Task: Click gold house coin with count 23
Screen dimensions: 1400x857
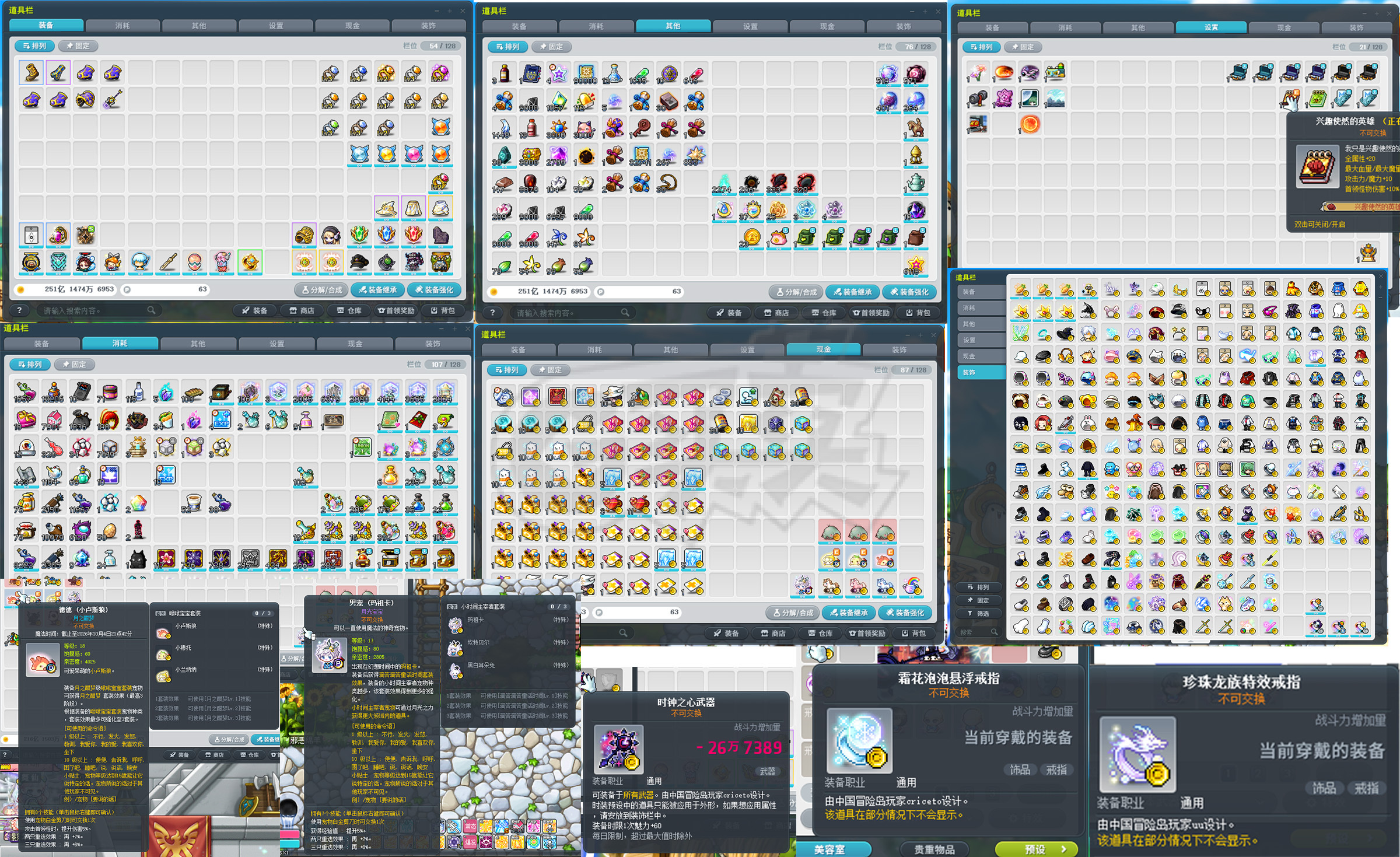Action: click(751, 237)
